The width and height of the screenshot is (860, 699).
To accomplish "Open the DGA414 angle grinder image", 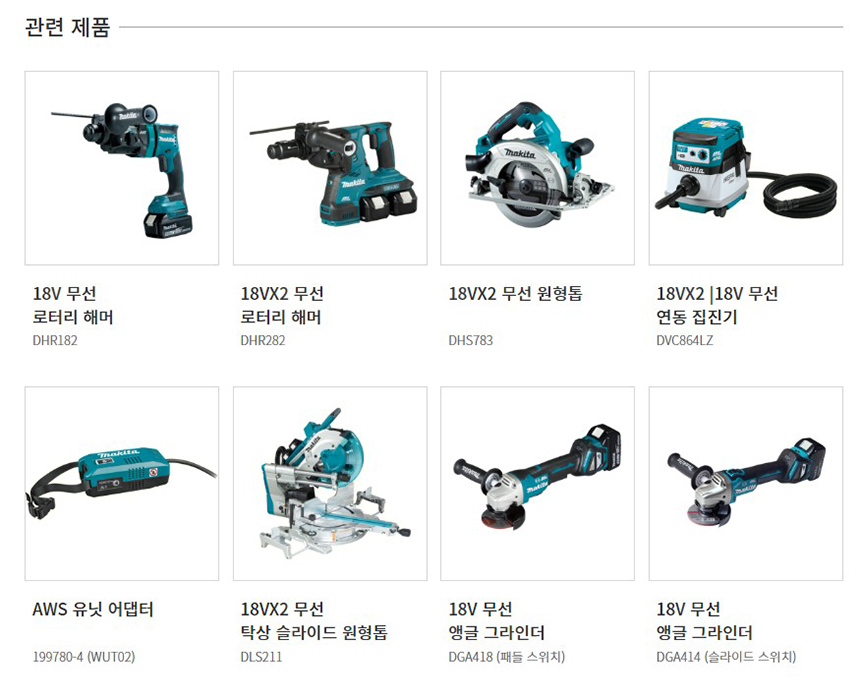I will (x=746, y=483).
